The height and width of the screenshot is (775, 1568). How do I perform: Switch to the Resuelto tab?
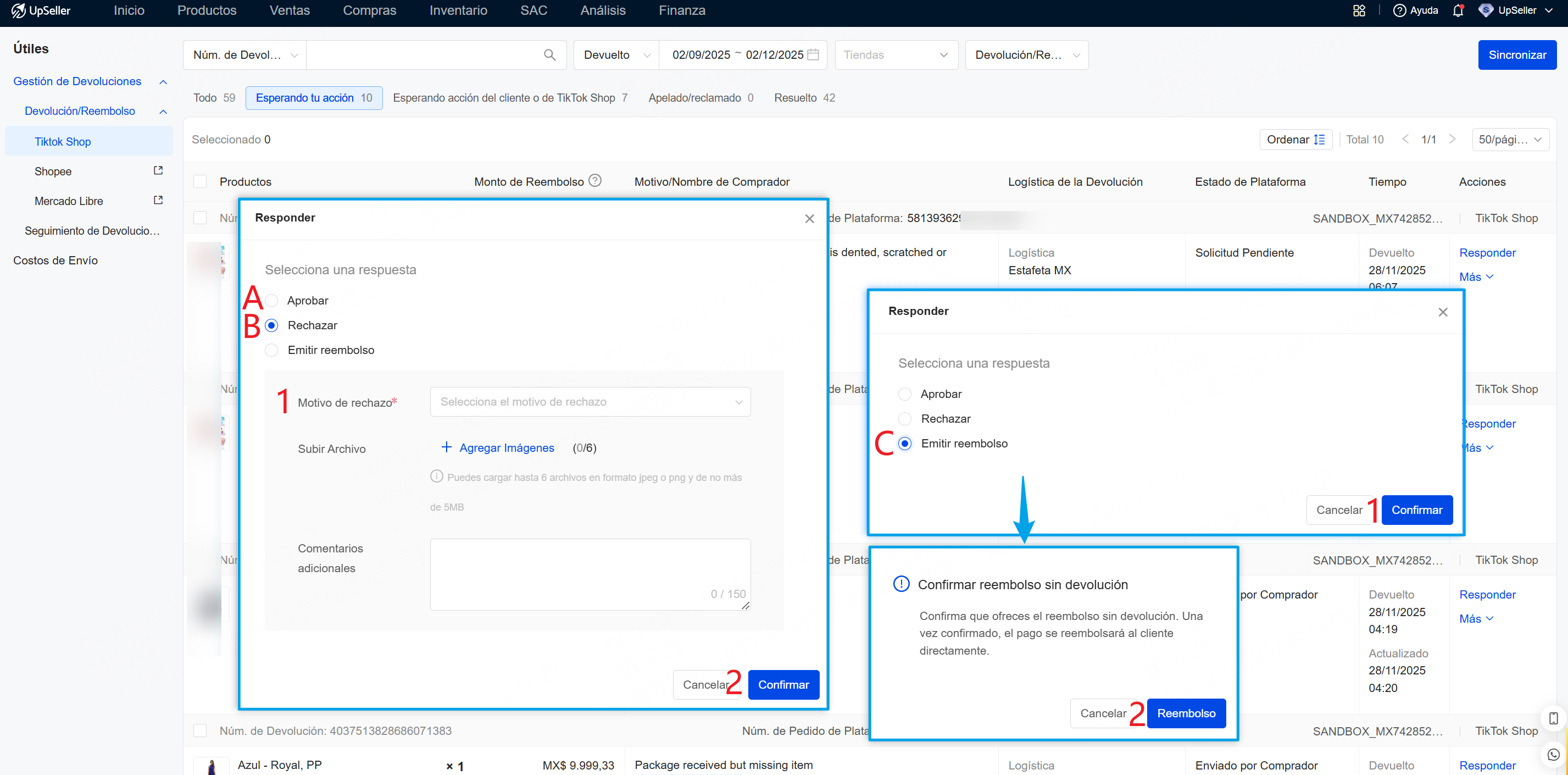[x=803, y=98]
